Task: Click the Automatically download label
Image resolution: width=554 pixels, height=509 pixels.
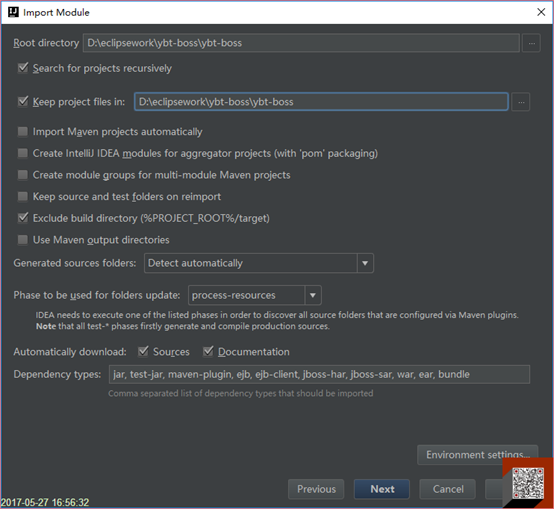Action: [x=70, y=352]
